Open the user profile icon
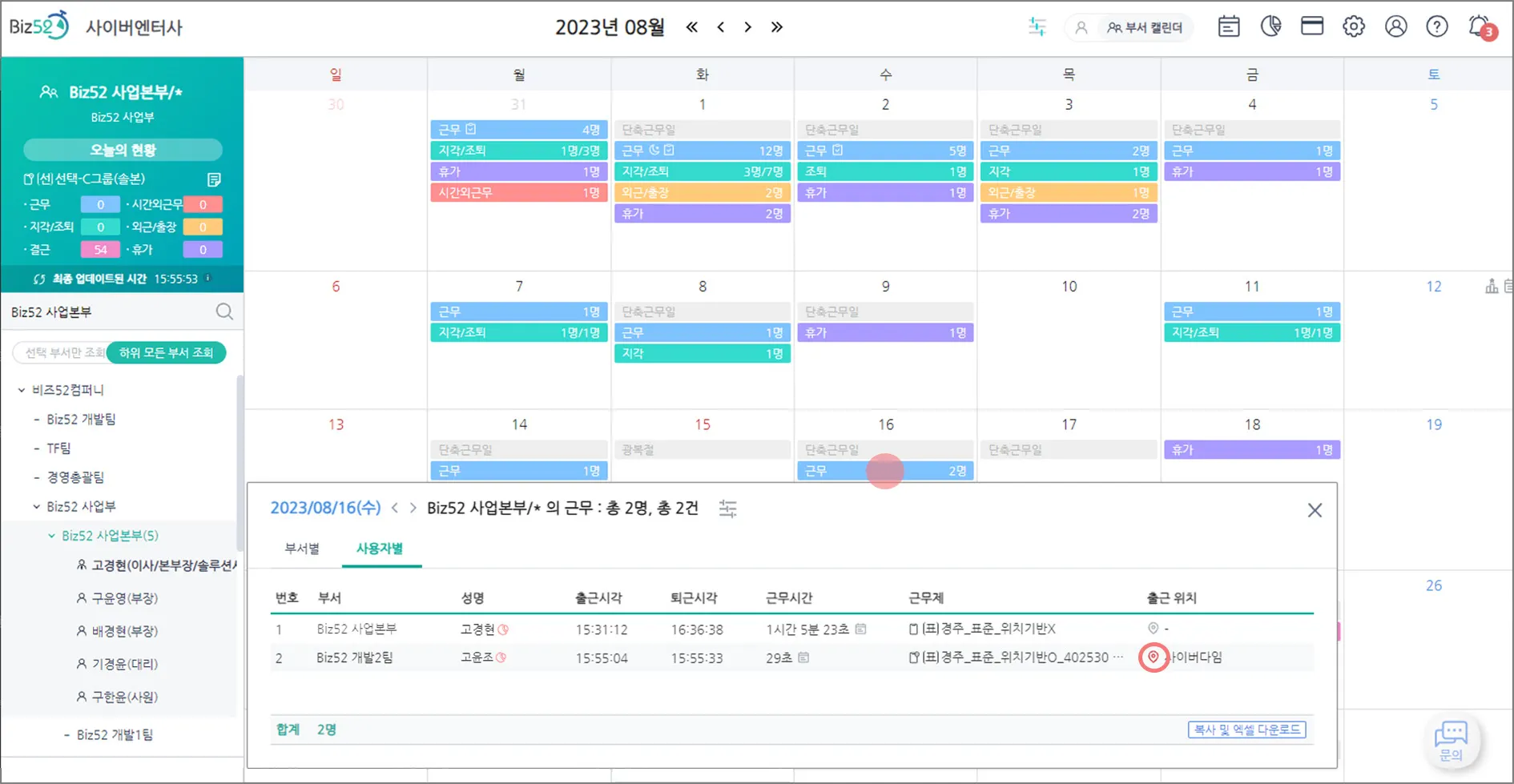The height and width of the screenshot is (784, 1514). 1396,27
